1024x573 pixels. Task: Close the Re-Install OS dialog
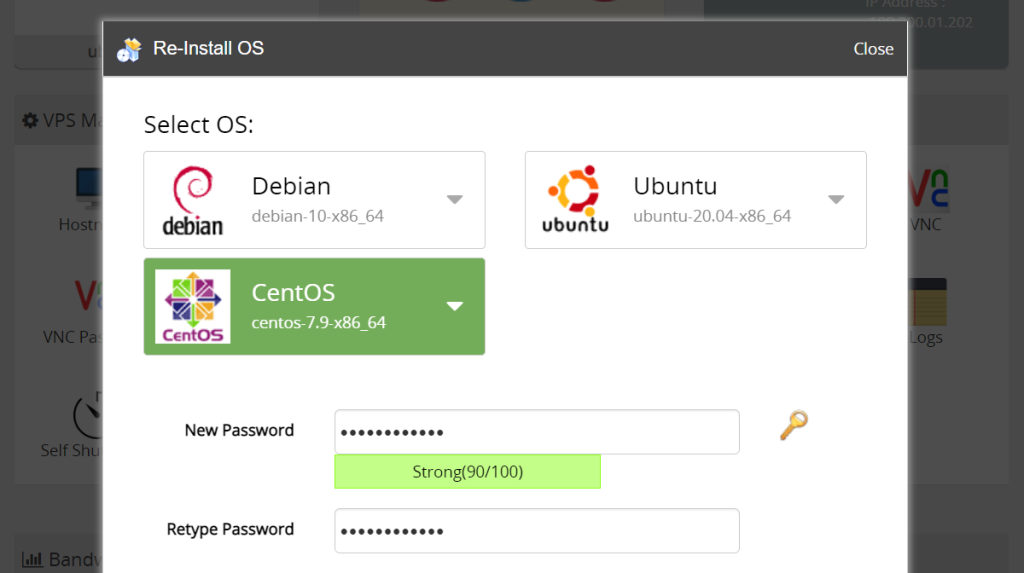[873, 49]
